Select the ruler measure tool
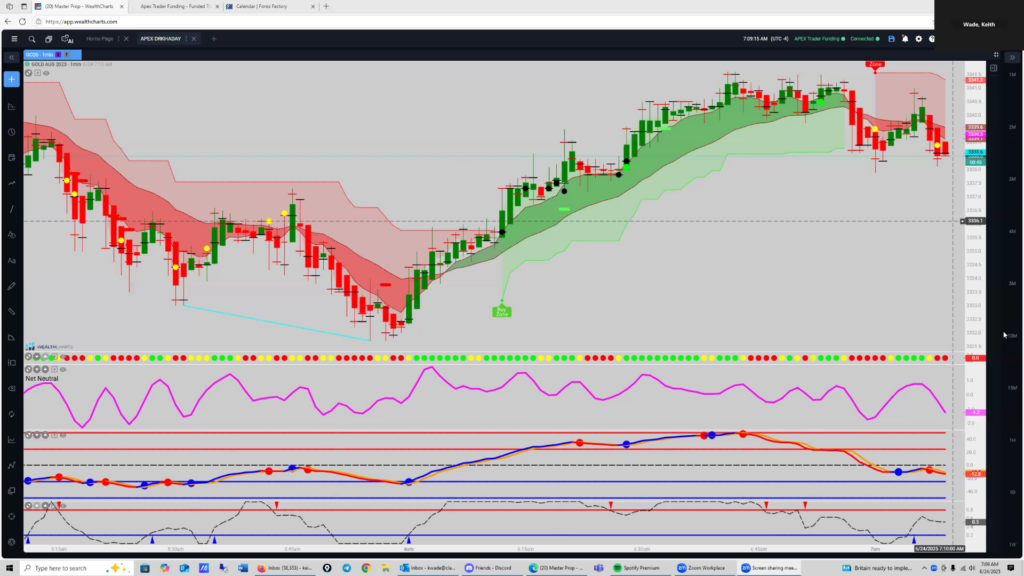 click(x=12, y=312)
